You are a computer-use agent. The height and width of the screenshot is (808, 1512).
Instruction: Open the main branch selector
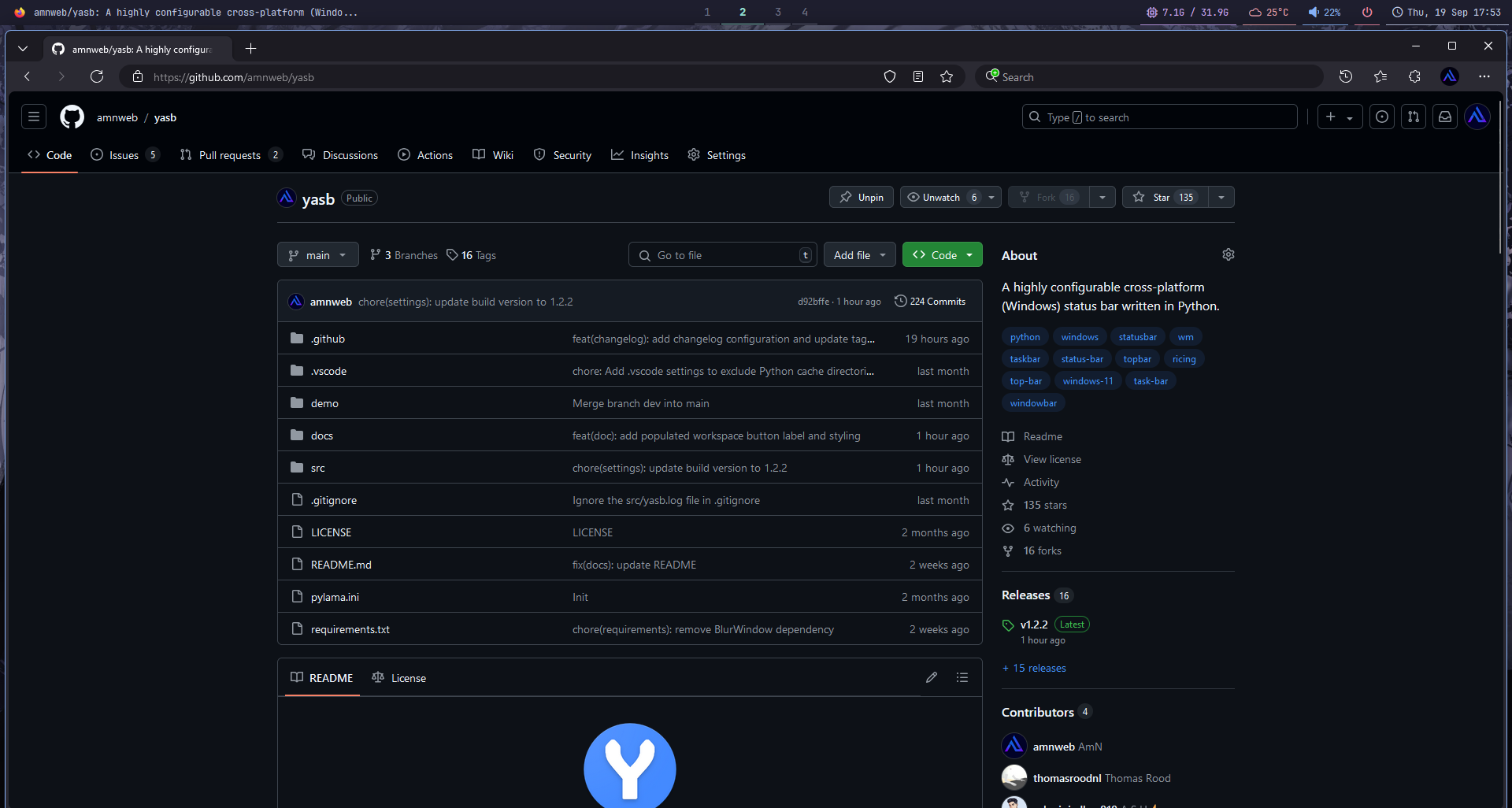[x=318, y=254]
